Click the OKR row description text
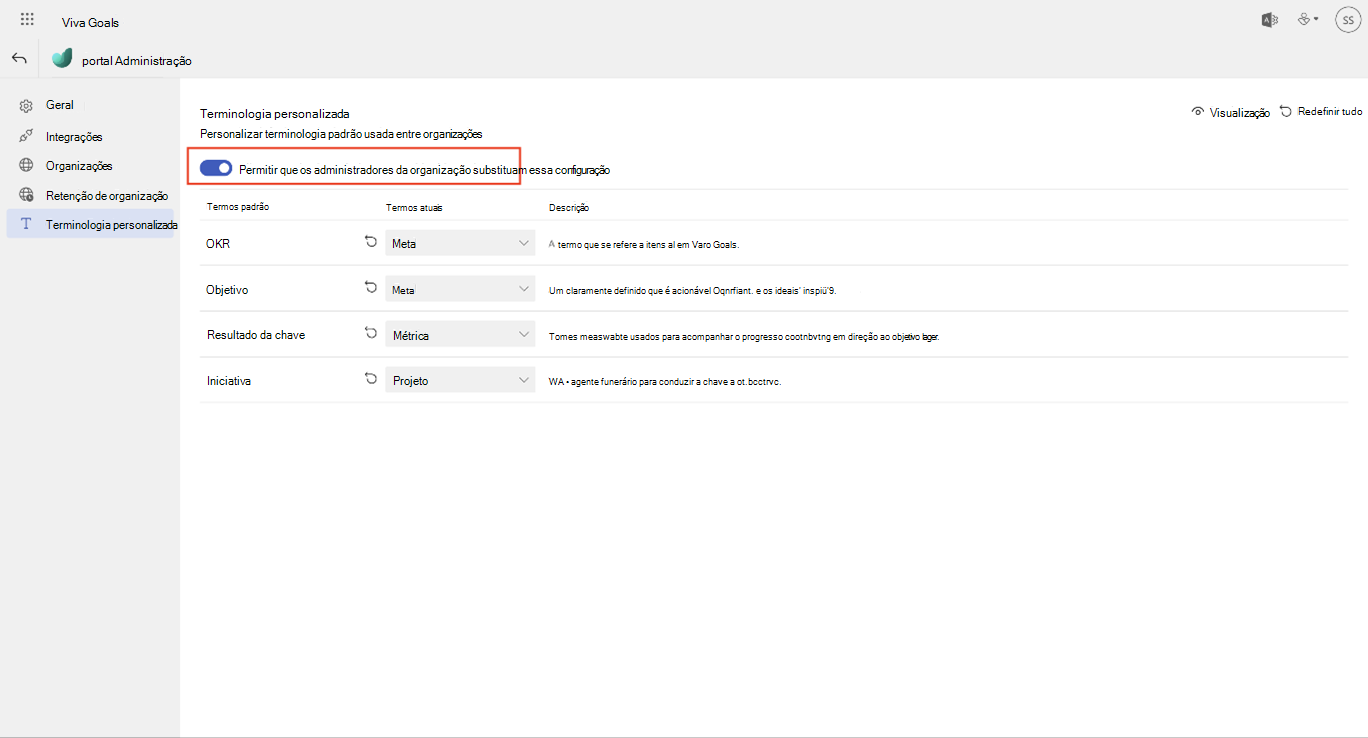Viewport: 1368px width, 738px height. 644,244
